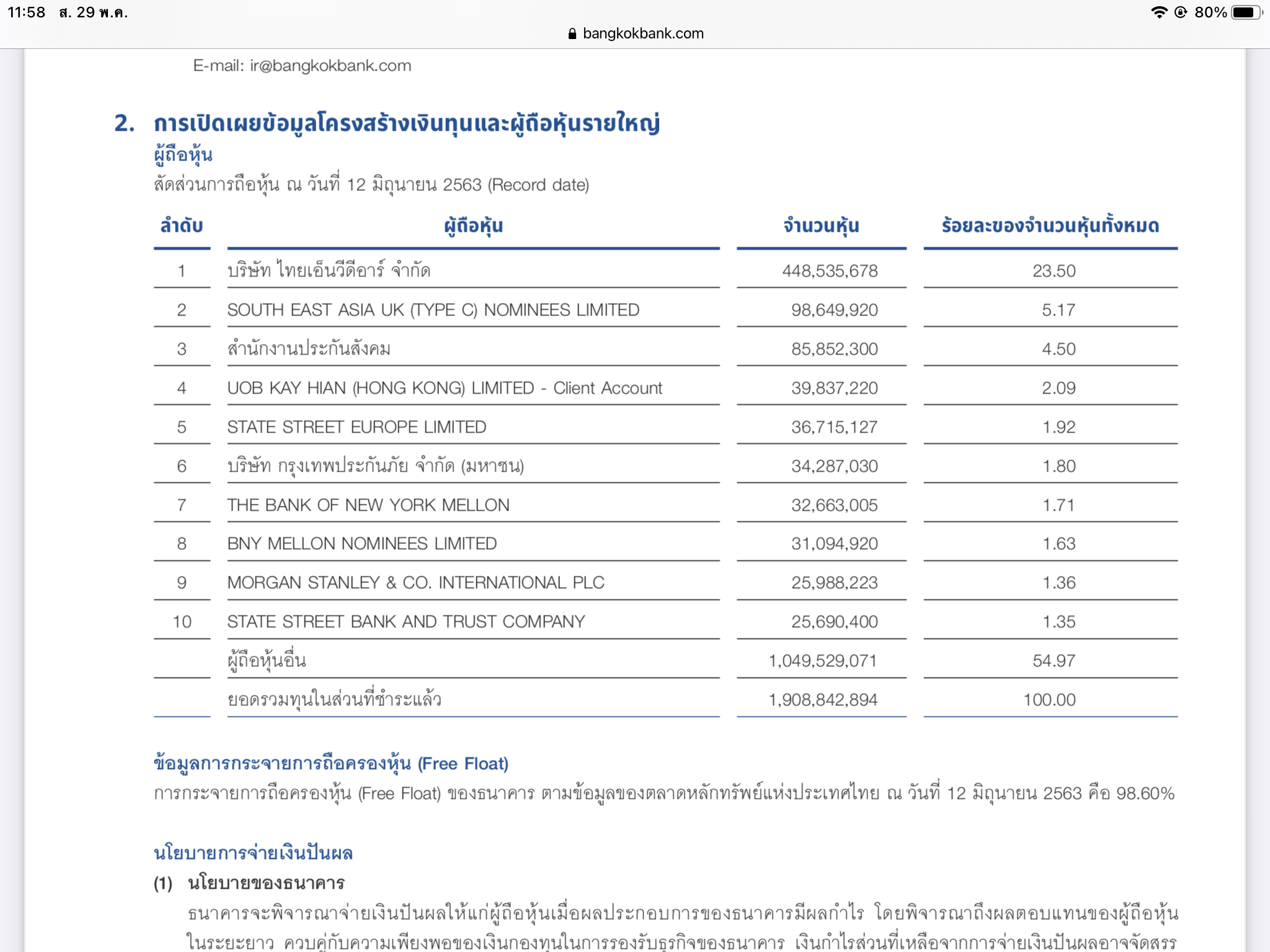This screenshot has width=1270, height=952.
Task: Tap the orientation lock status icon
Action: tap(1181, 12)
